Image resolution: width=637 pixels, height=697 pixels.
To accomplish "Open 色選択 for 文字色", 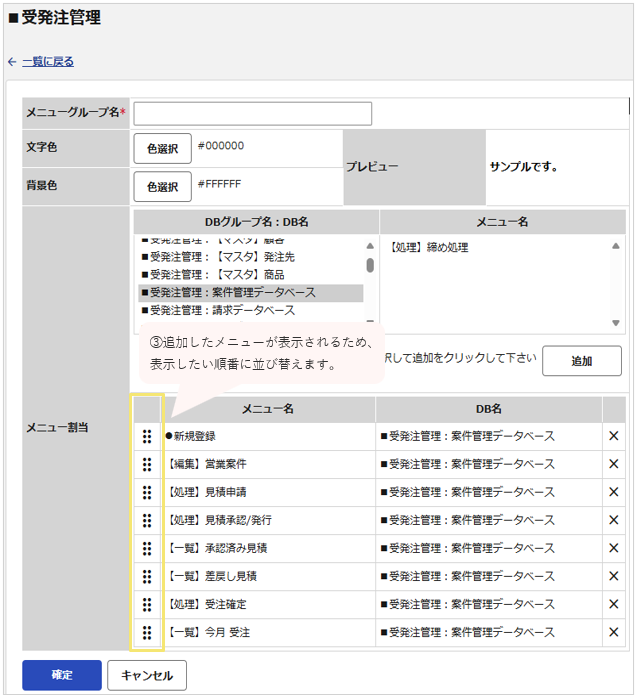I will [x=163, y=148].
